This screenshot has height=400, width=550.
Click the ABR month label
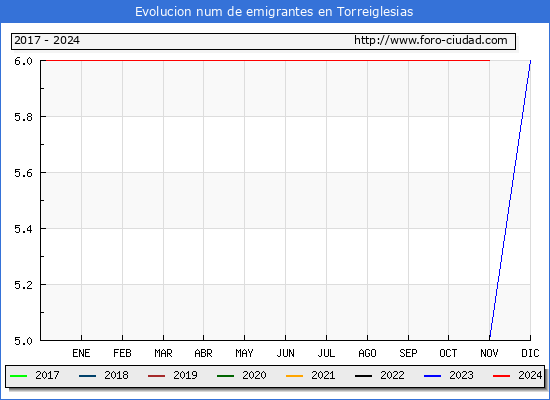[x=203, y=353]
